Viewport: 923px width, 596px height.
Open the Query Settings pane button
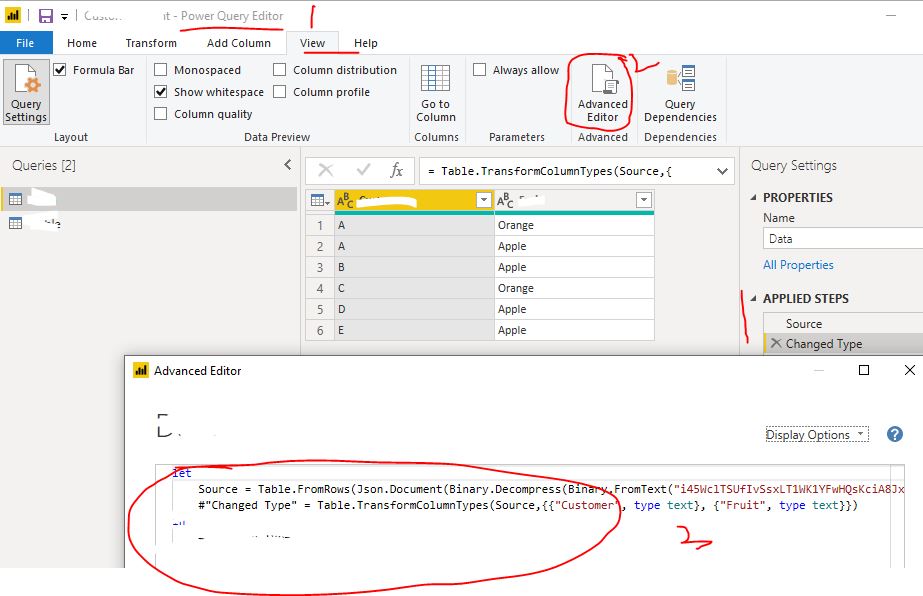26,92
